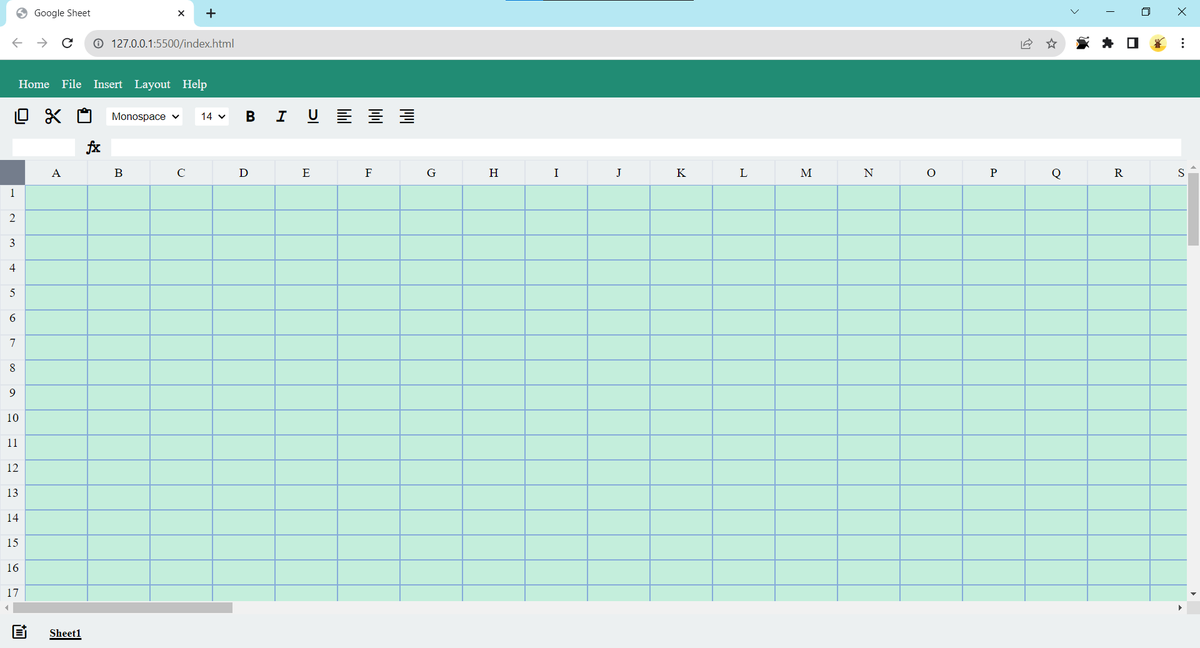Viewport: 1200px width, 648px height.
Task: Close the Google Sheet browser tab
Action: point(181,13)
